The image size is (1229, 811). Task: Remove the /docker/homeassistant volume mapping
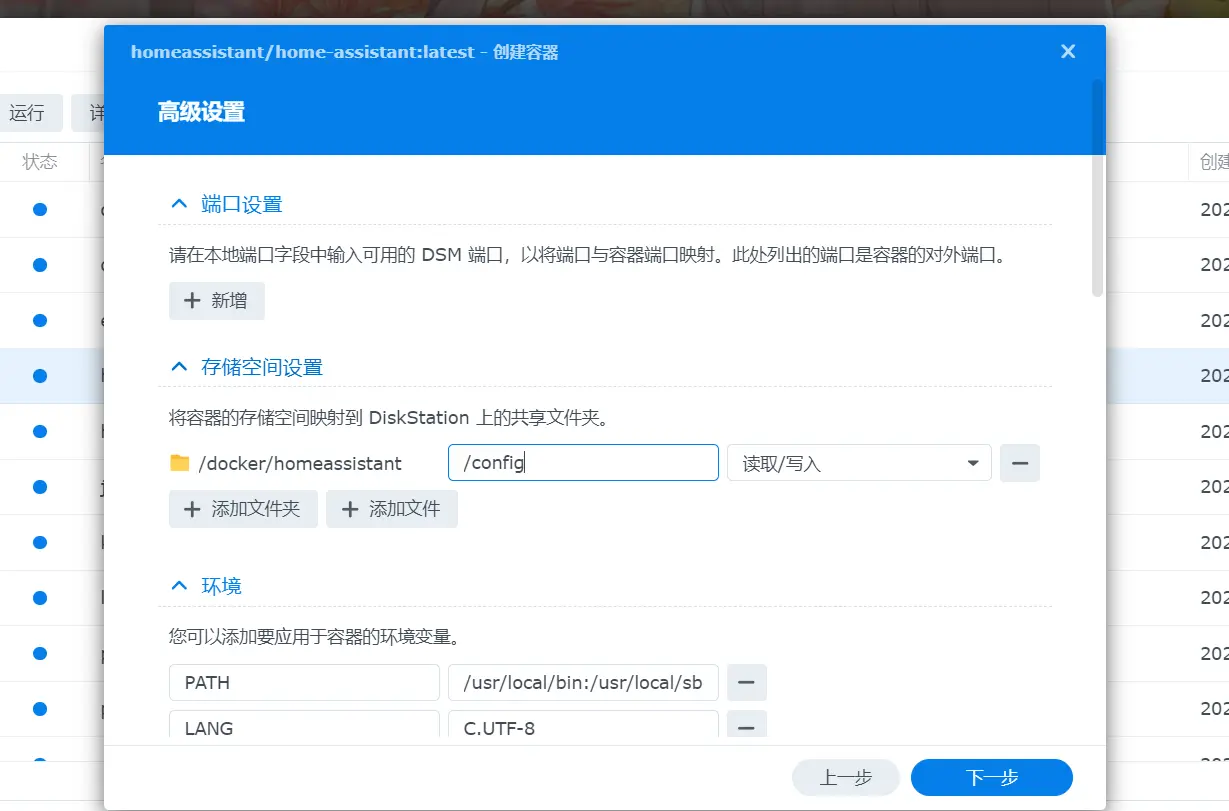tap(1020, 463)
